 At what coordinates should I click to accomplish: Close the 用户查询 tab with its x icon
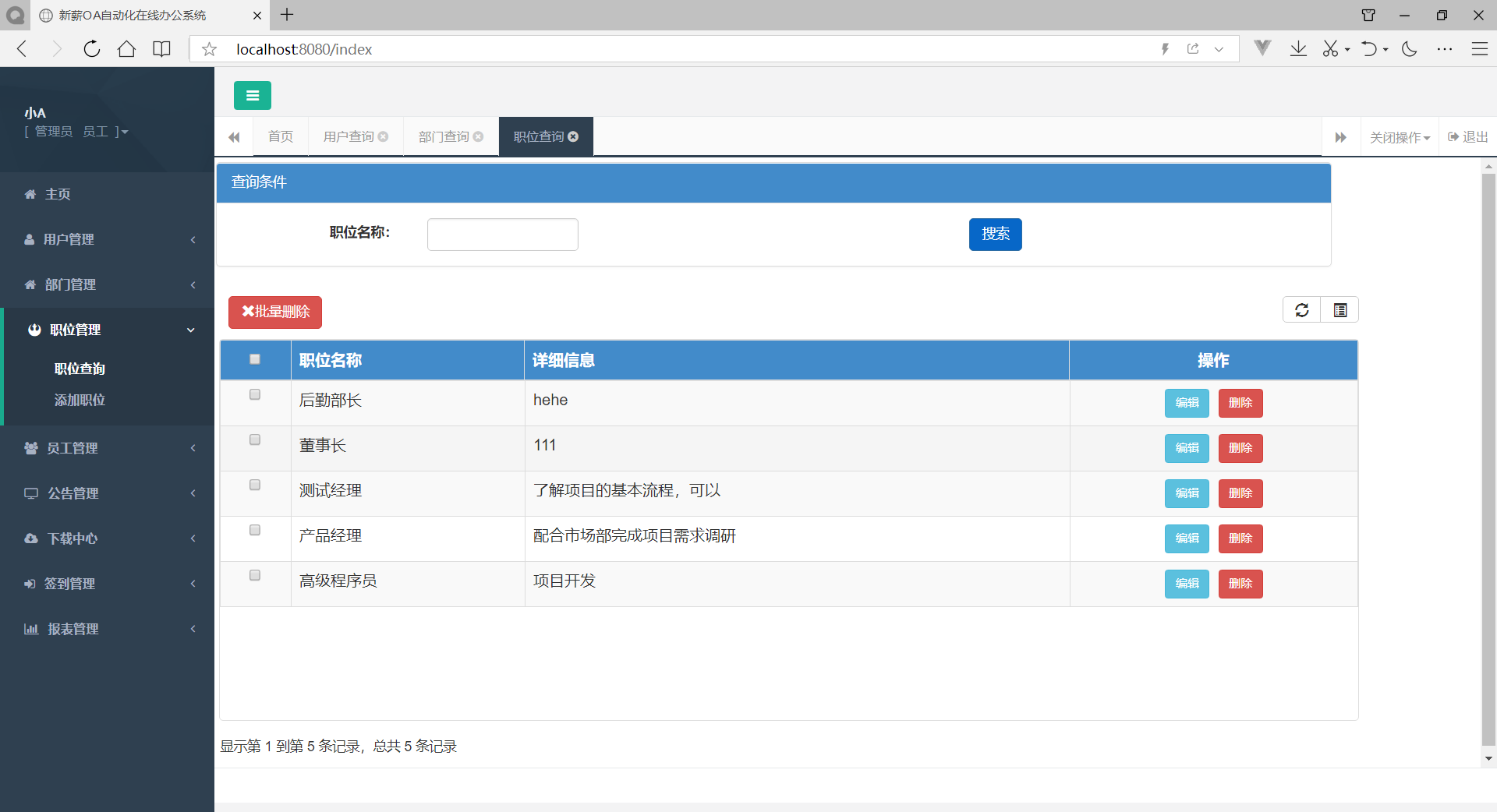[x=383, y=136]
